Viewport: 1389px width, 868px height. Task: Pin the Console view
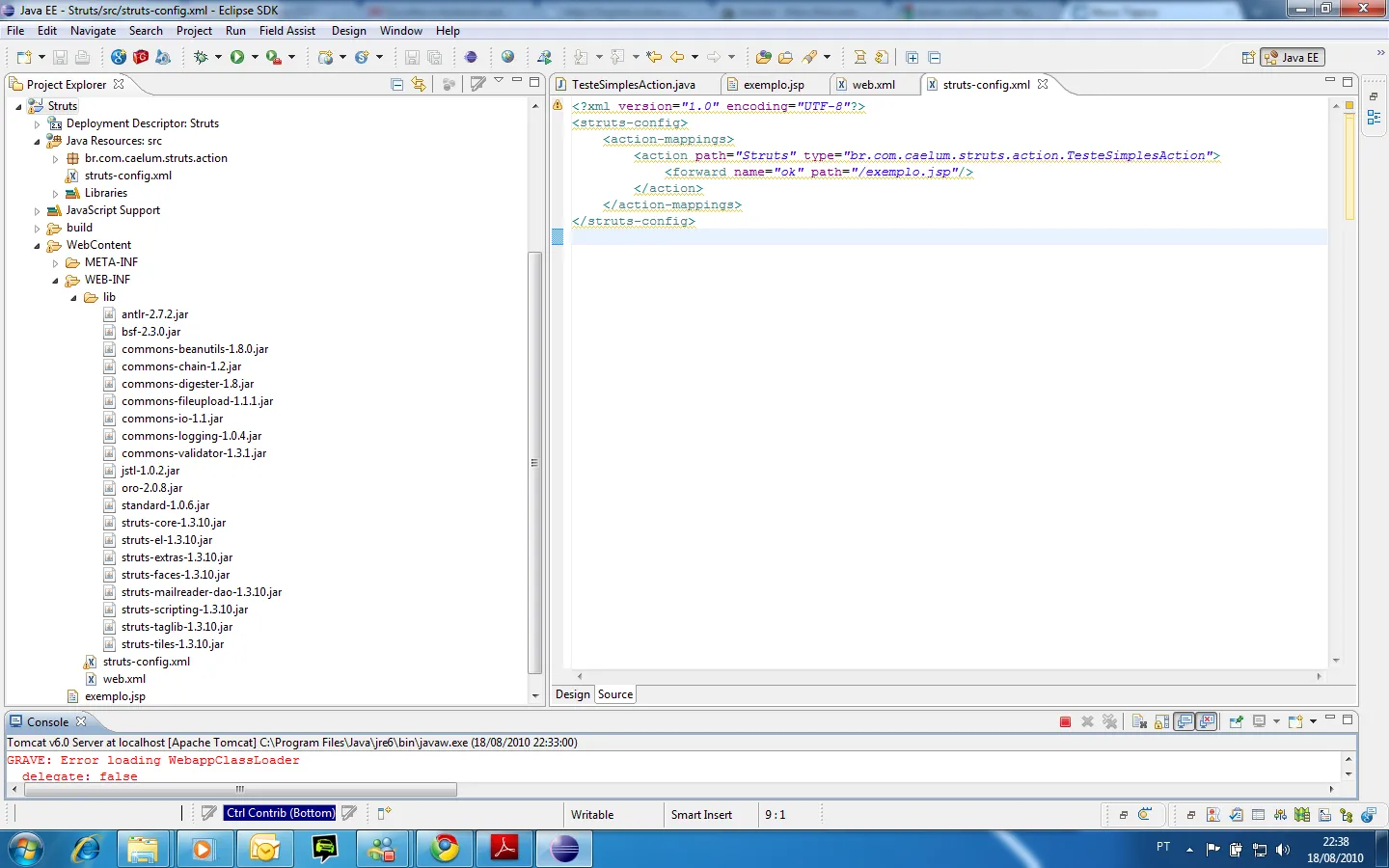tap(1236, 721)
